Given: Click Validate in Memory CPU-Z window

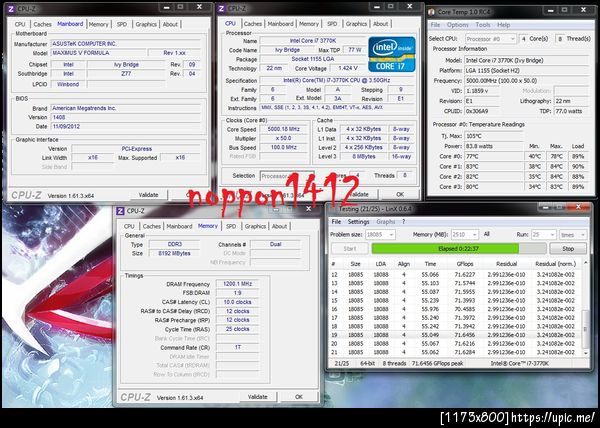Looking at the screenshot, I should [258, 397].
